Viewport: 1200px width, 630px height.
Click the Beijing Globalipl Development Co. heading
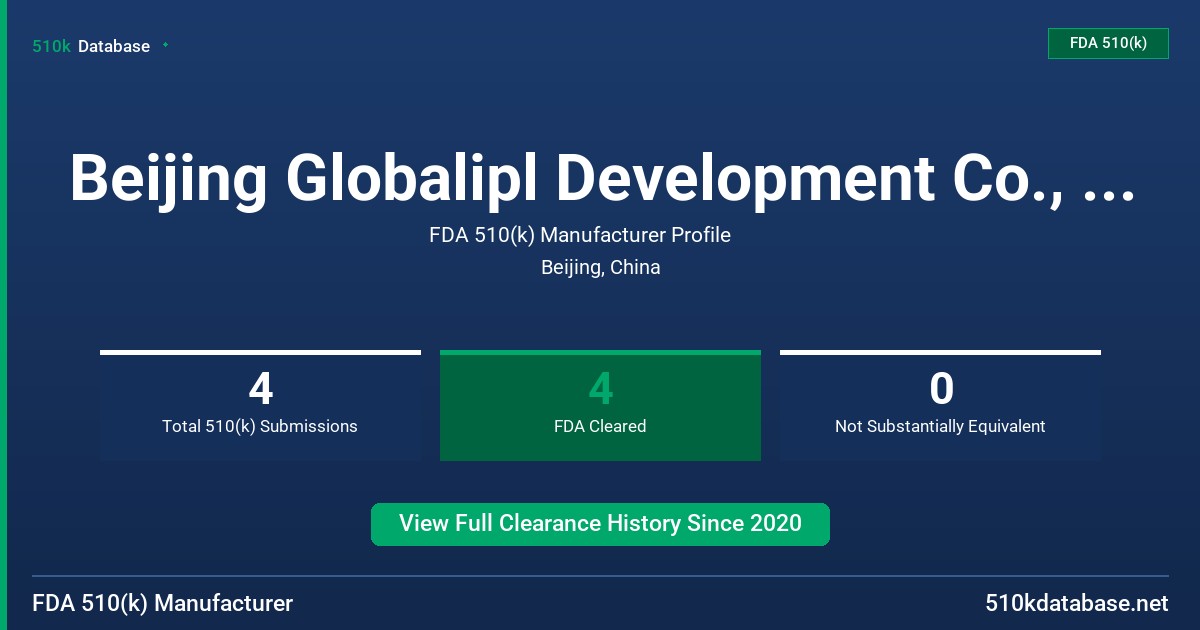[x=601, y=178]
